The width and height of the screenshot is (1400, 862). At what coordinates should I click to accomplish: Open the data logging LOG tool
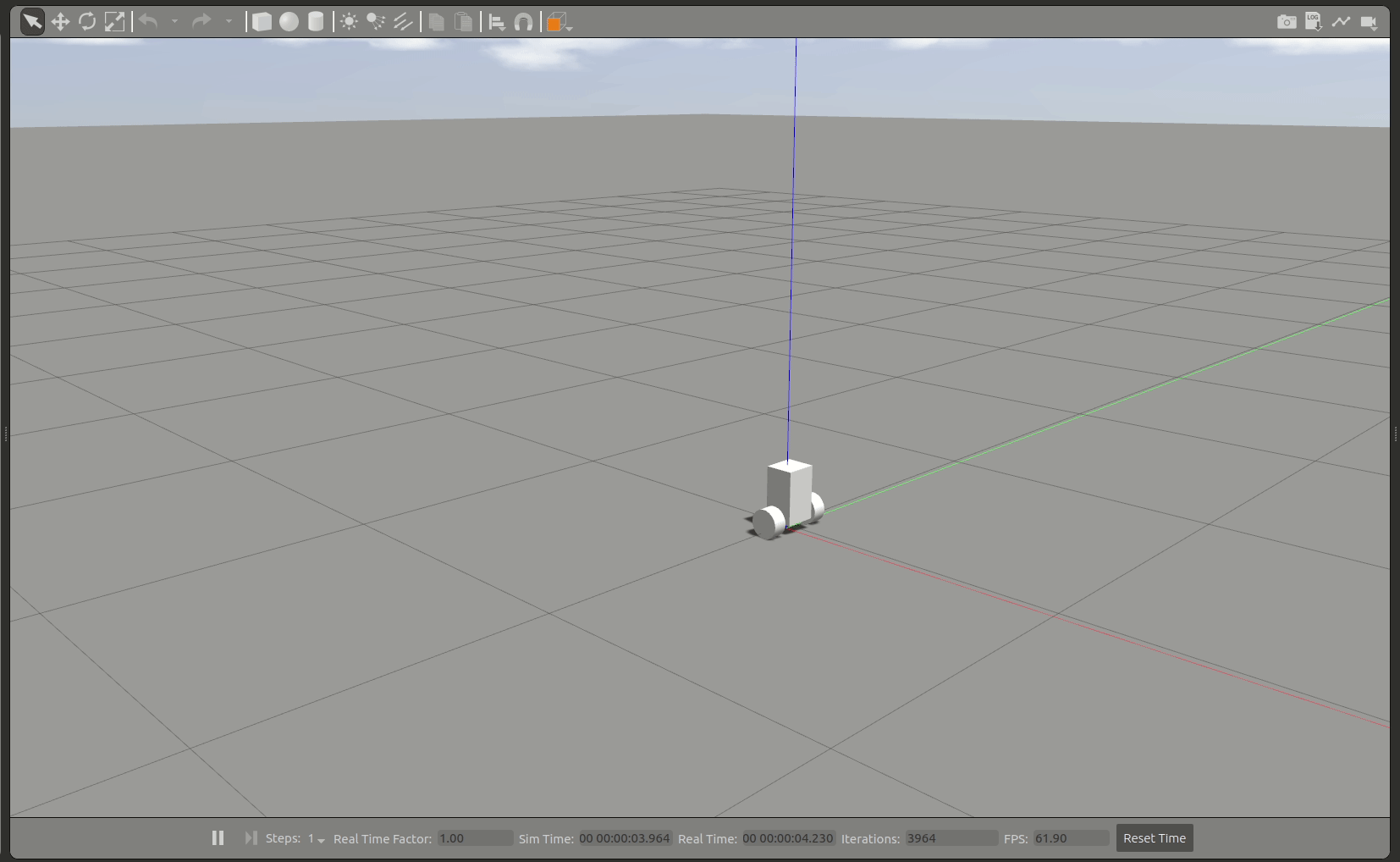pyautogui.click(x=1314, y=22)
